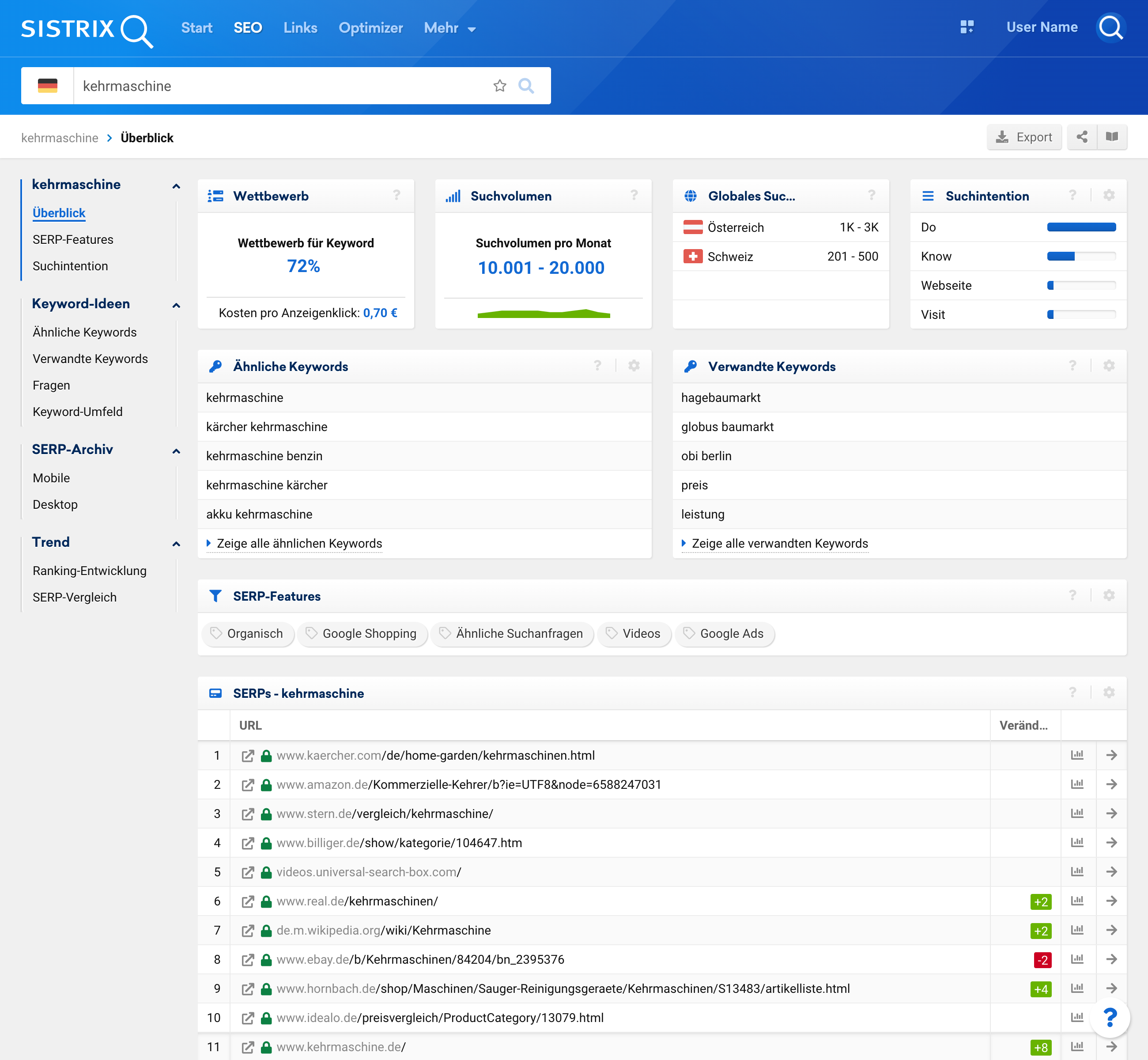The height and width of the screenshot is (1060, 1148).
Task: Toggle the Videos SERP feature tag
Action: pyautogui.click(x=634, y=634)
